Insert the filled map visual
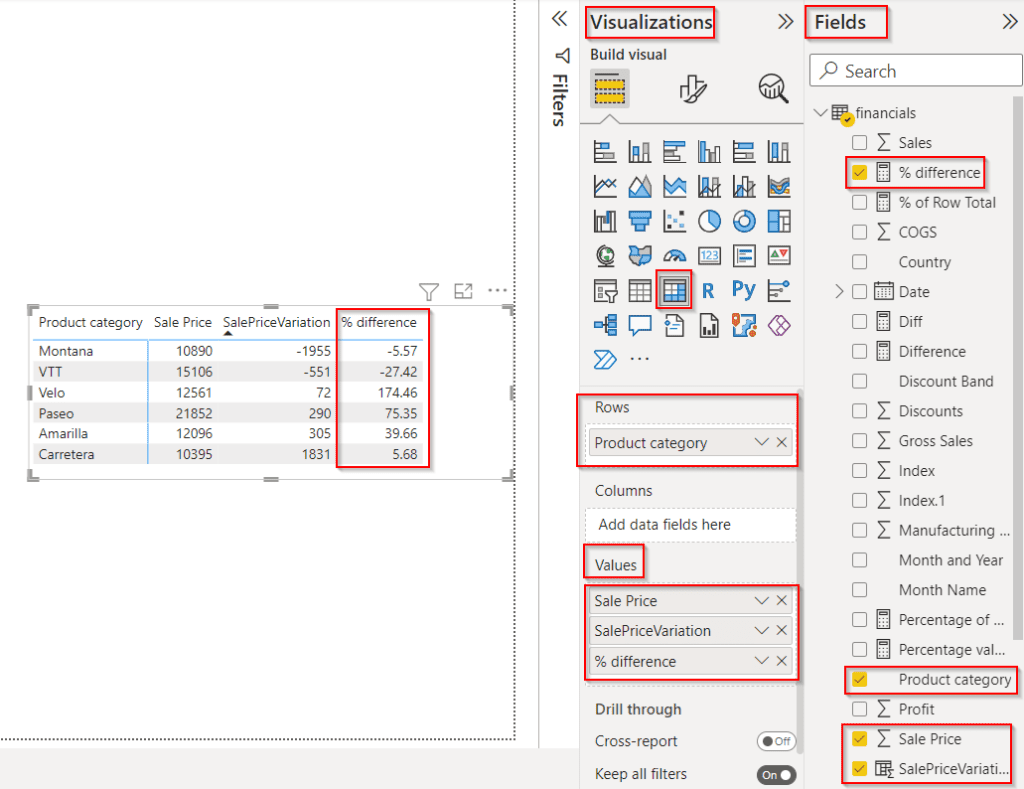Image resolution: width=1024 pixels, height=789 pixels. [639, 255]
